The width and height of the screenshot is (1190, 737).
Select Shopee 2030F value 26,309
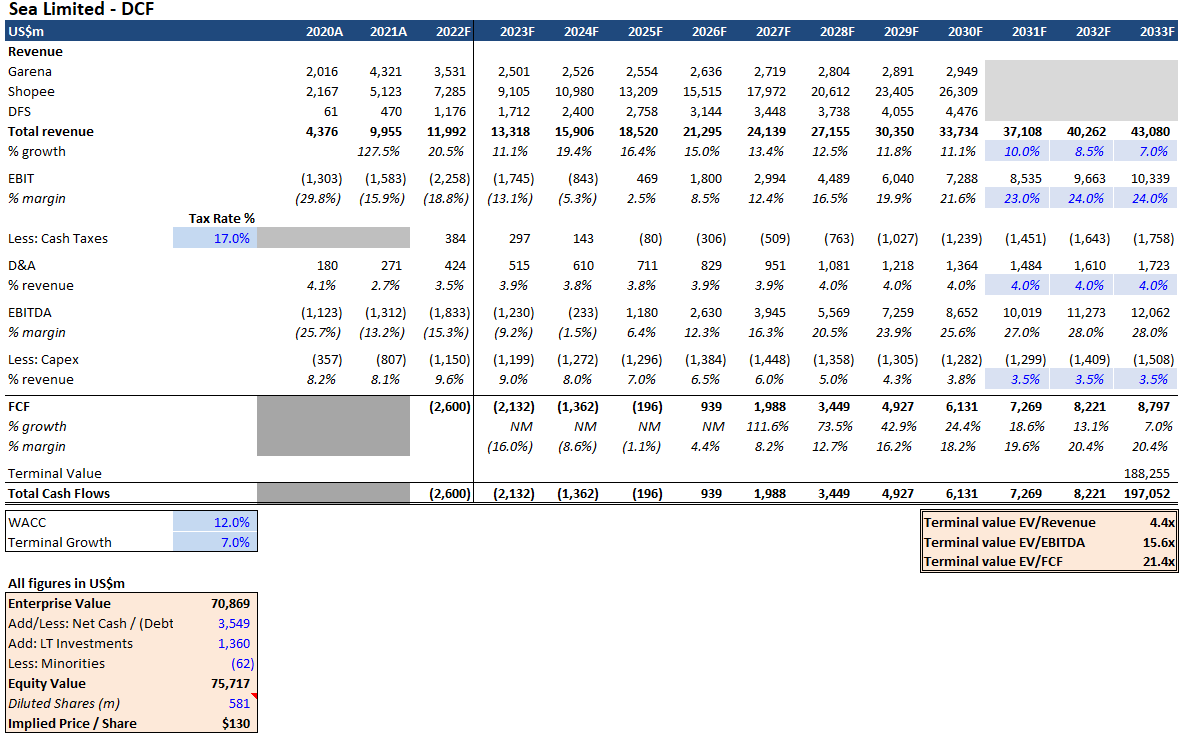click(x=959, y=91)
